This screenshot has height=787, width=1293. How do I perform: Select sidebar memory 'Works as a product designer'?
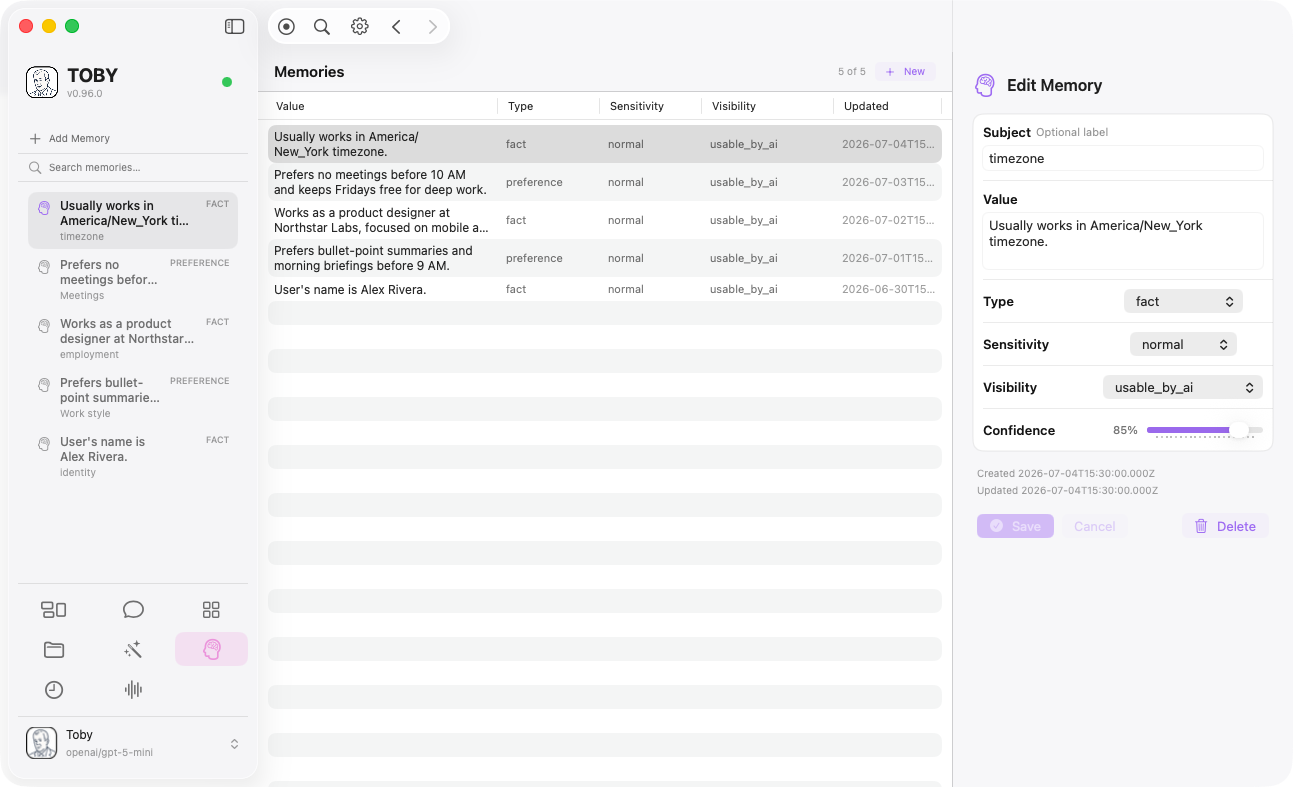coord(133,338)
